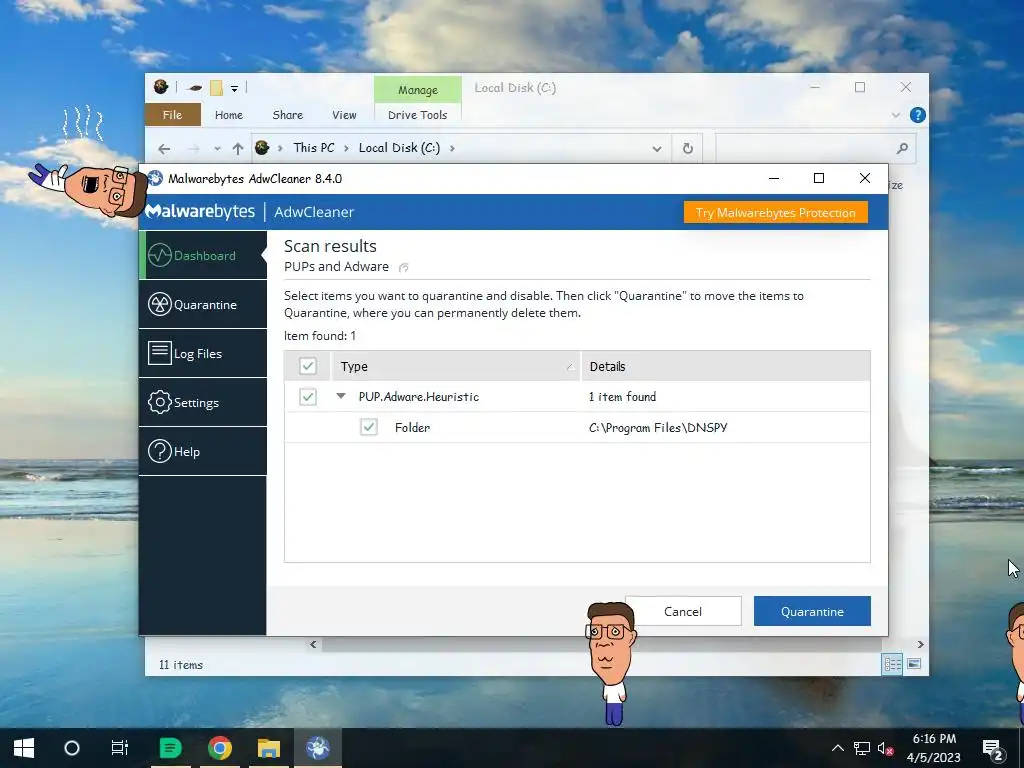The height and width of the screenshot is (768, 1024).
Task: Click the New Folder quick access icon
Action: pos(216,88)
